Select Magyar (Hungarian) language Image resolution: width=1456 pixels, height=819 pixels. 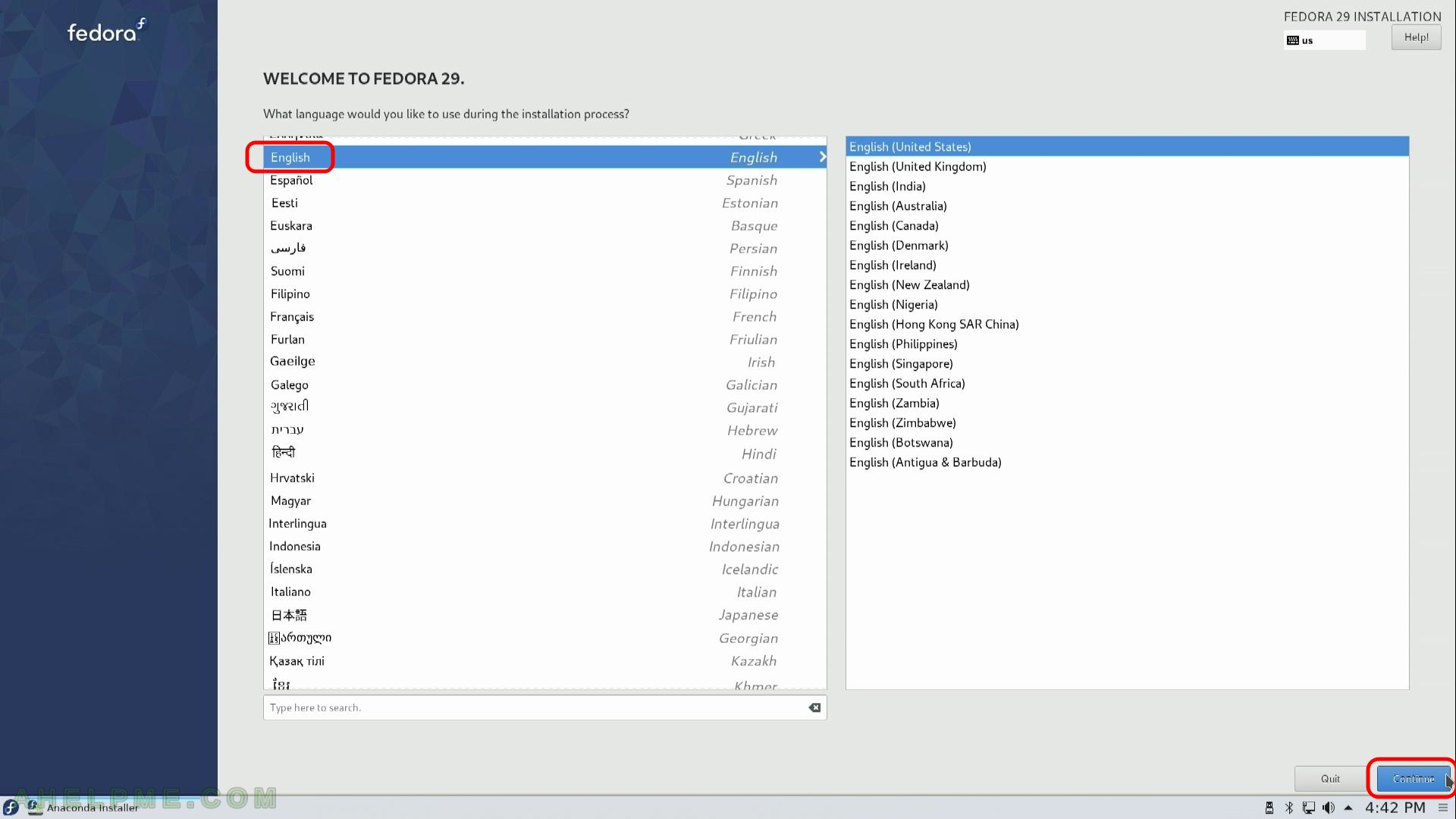tap(544, 500)
